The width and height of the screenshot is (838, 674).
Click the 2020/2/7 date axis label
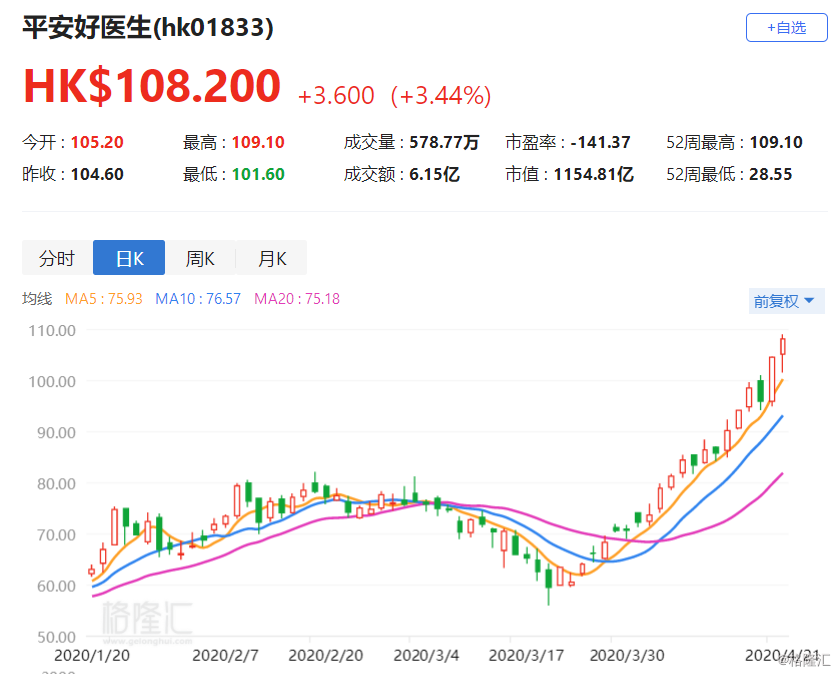pos(225,655)
